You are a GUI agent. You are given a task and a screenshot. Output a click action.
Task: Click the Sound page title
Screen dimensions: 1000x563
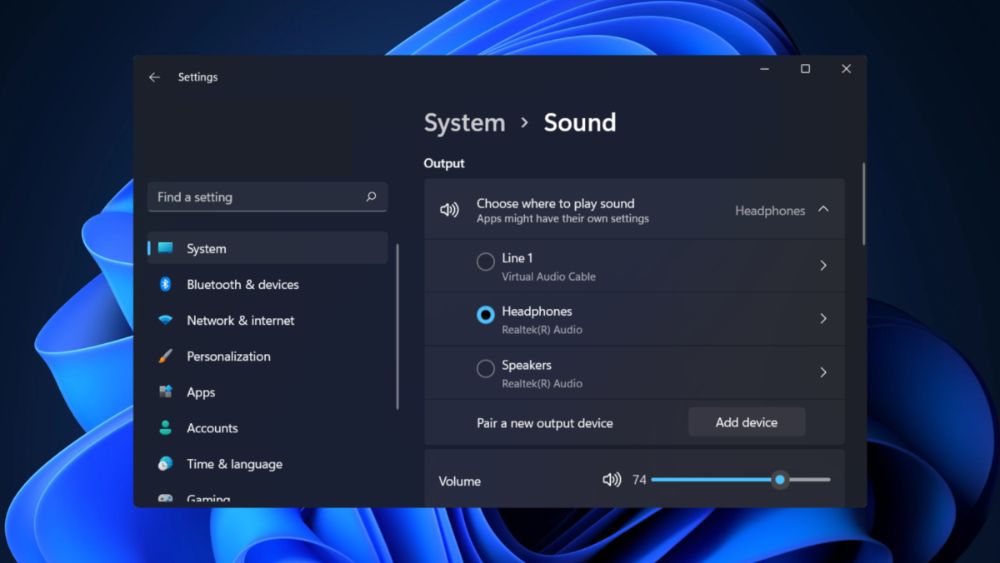tap(580, 122)
